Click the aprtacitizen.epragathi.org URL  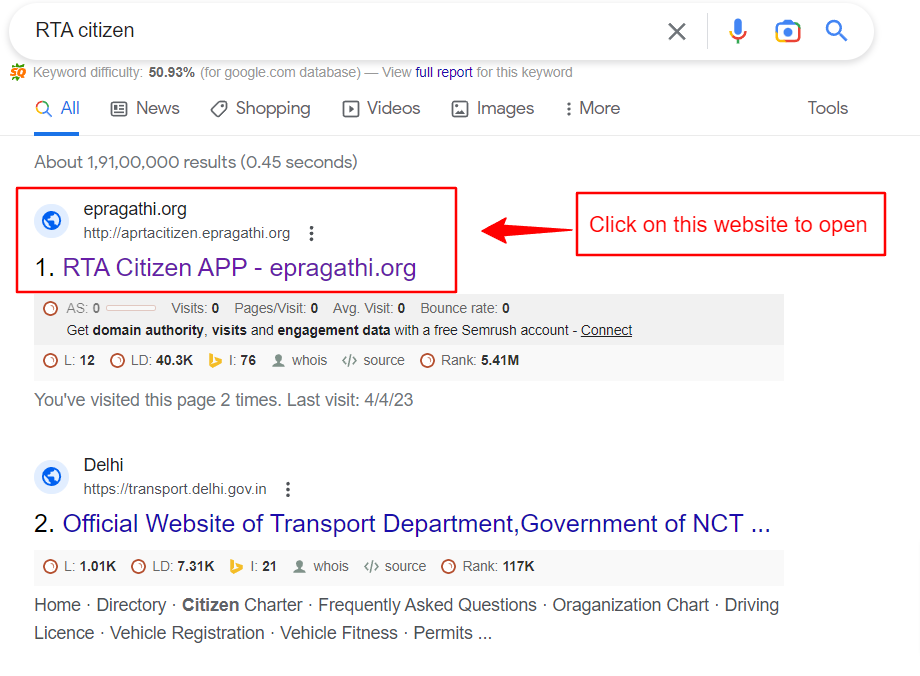point(187,234)
